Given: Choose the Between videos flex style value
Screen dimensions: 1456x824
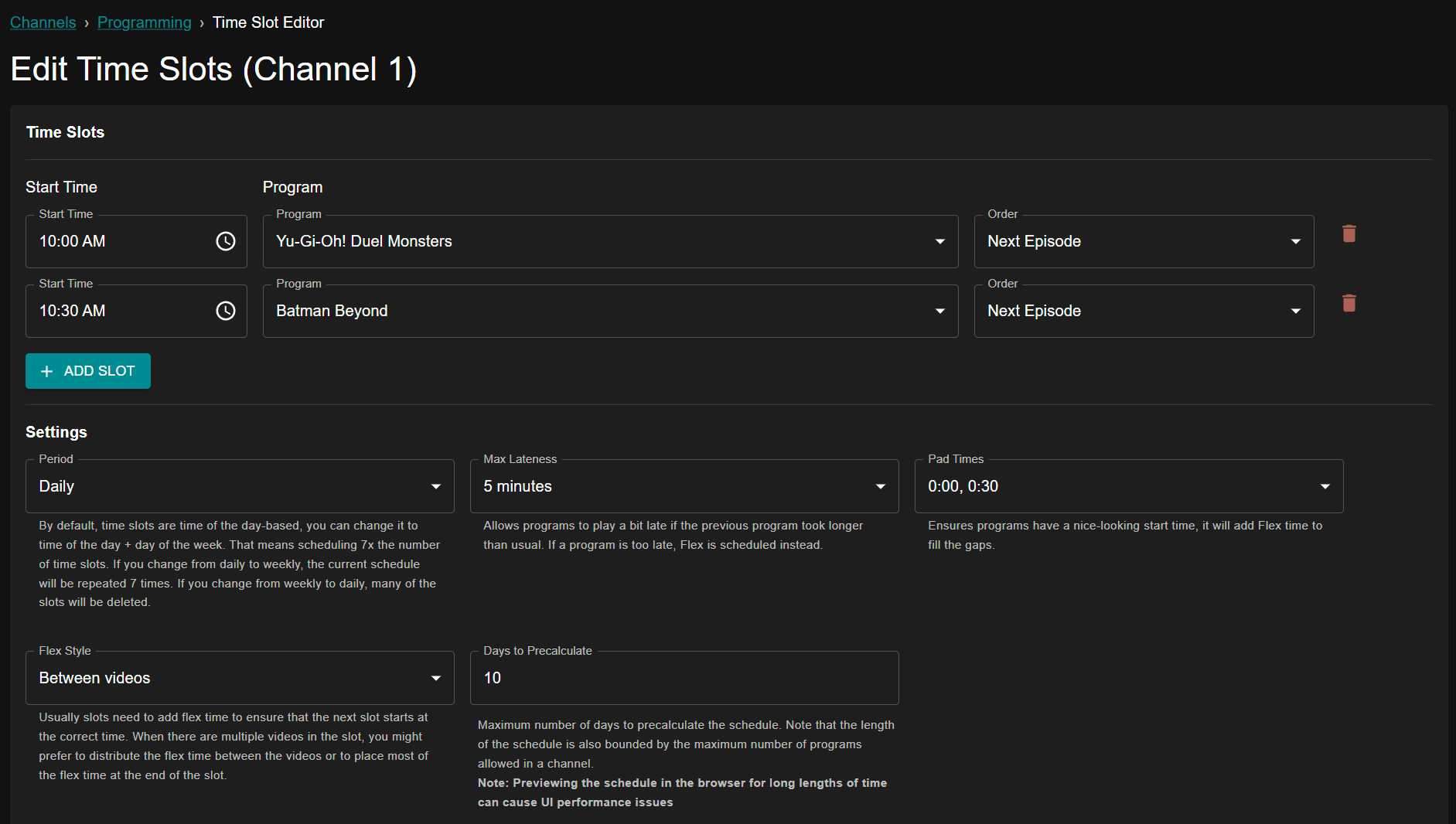Looking at the screenshot, I should pyautogui.click(x=94, y=678).
